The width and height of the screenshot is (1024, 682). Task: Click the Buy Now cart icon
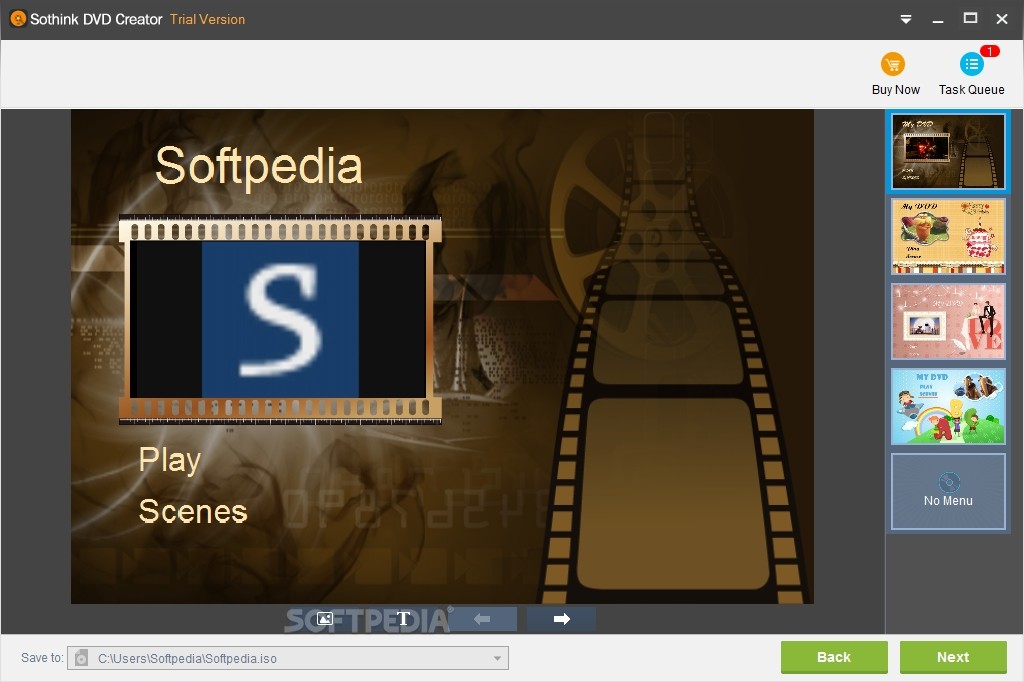point(893,64)
